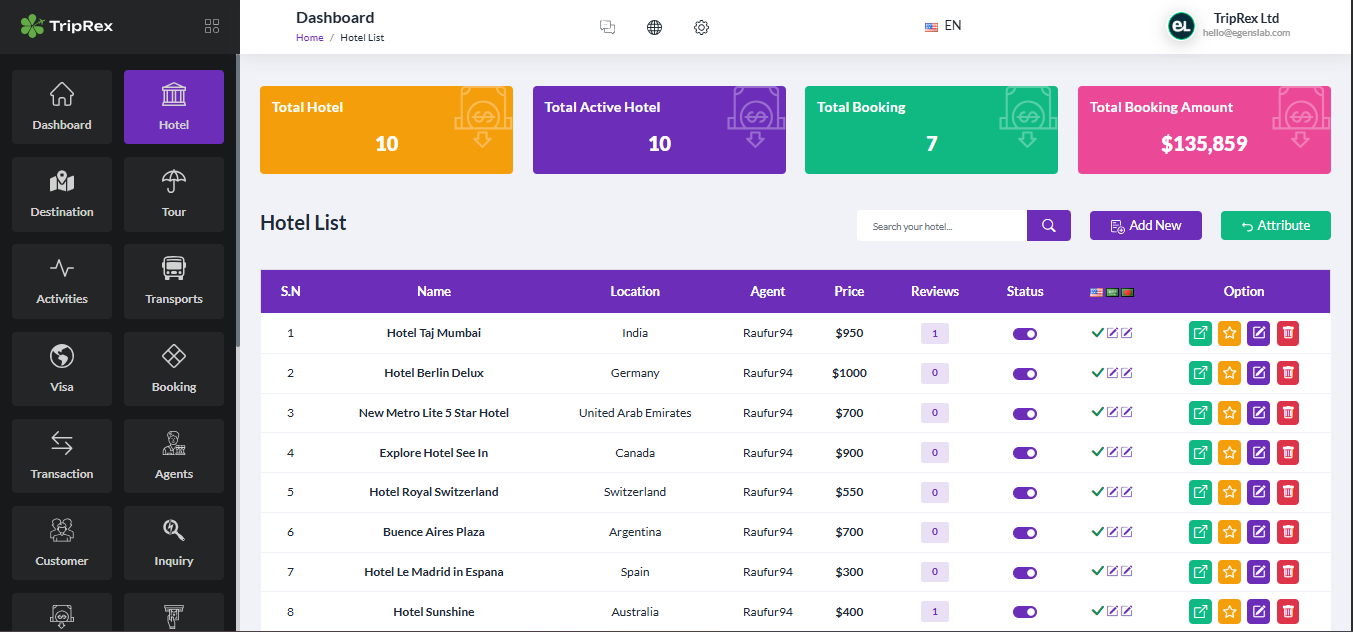Delete Hotel Taj Mumbai
The image size is (1353, 632).
1288,333
